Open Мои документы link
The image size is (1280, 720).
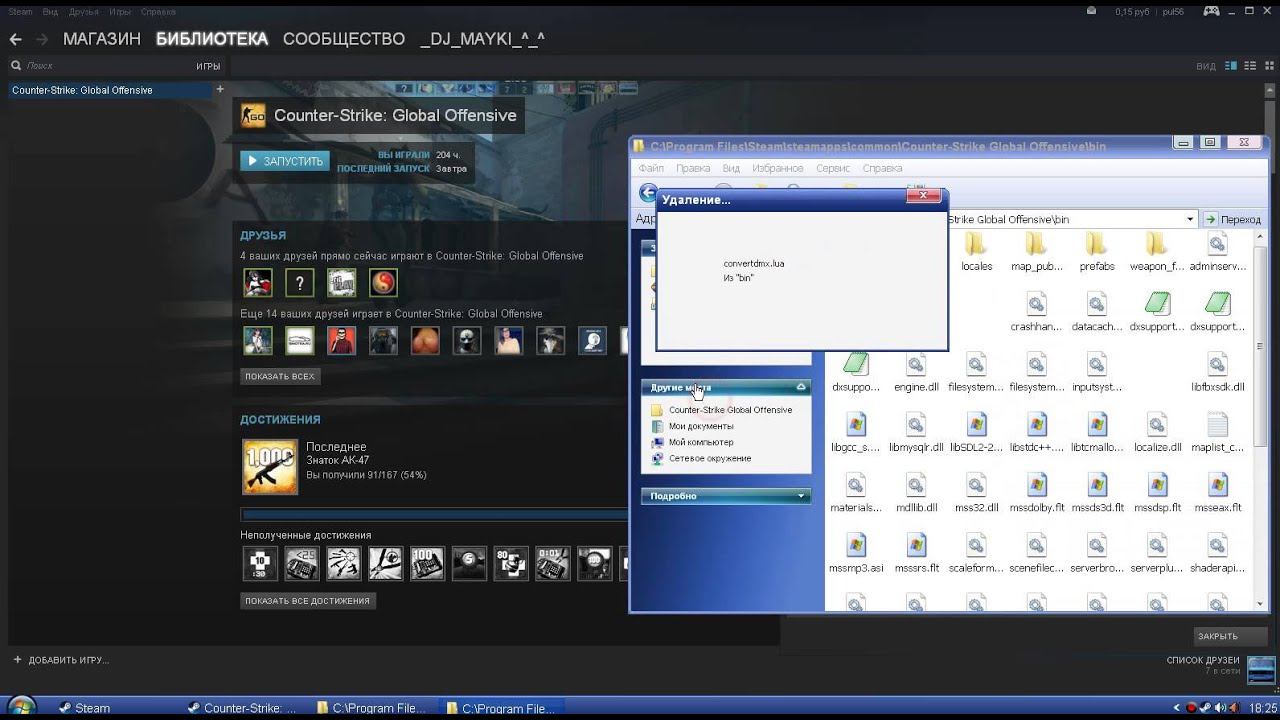pyautogui.click(x=701, y=426)
